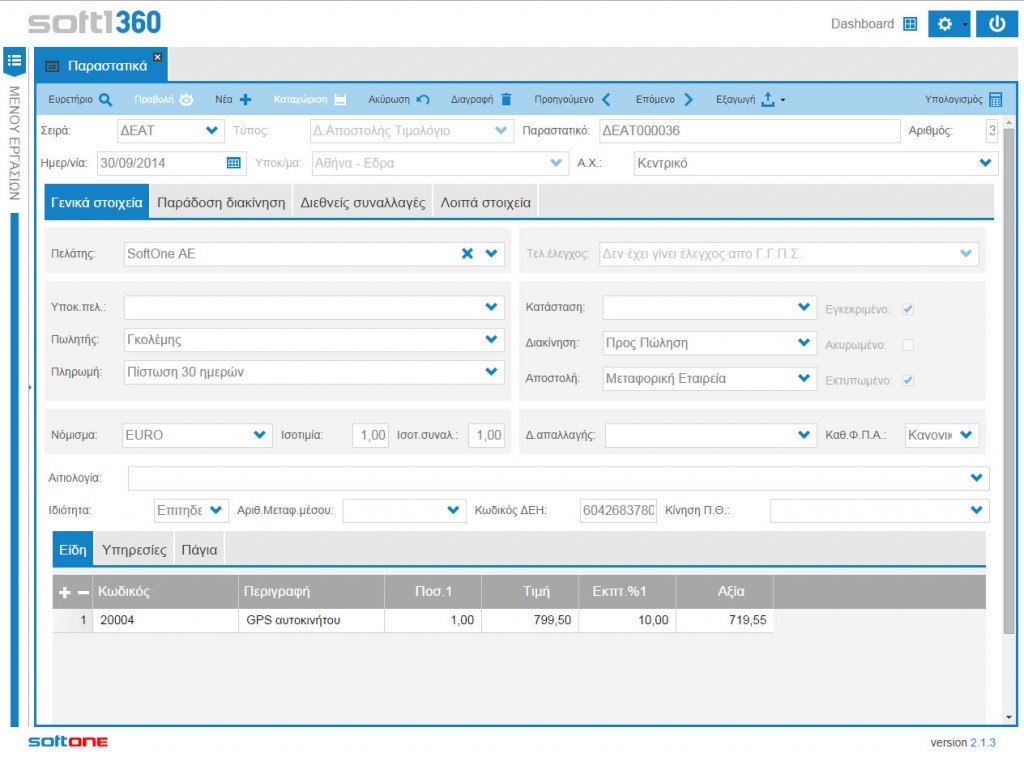Expand the Ιδιότητα dropdown
This screenshot has height=757, width=1024.
(216, 510)
